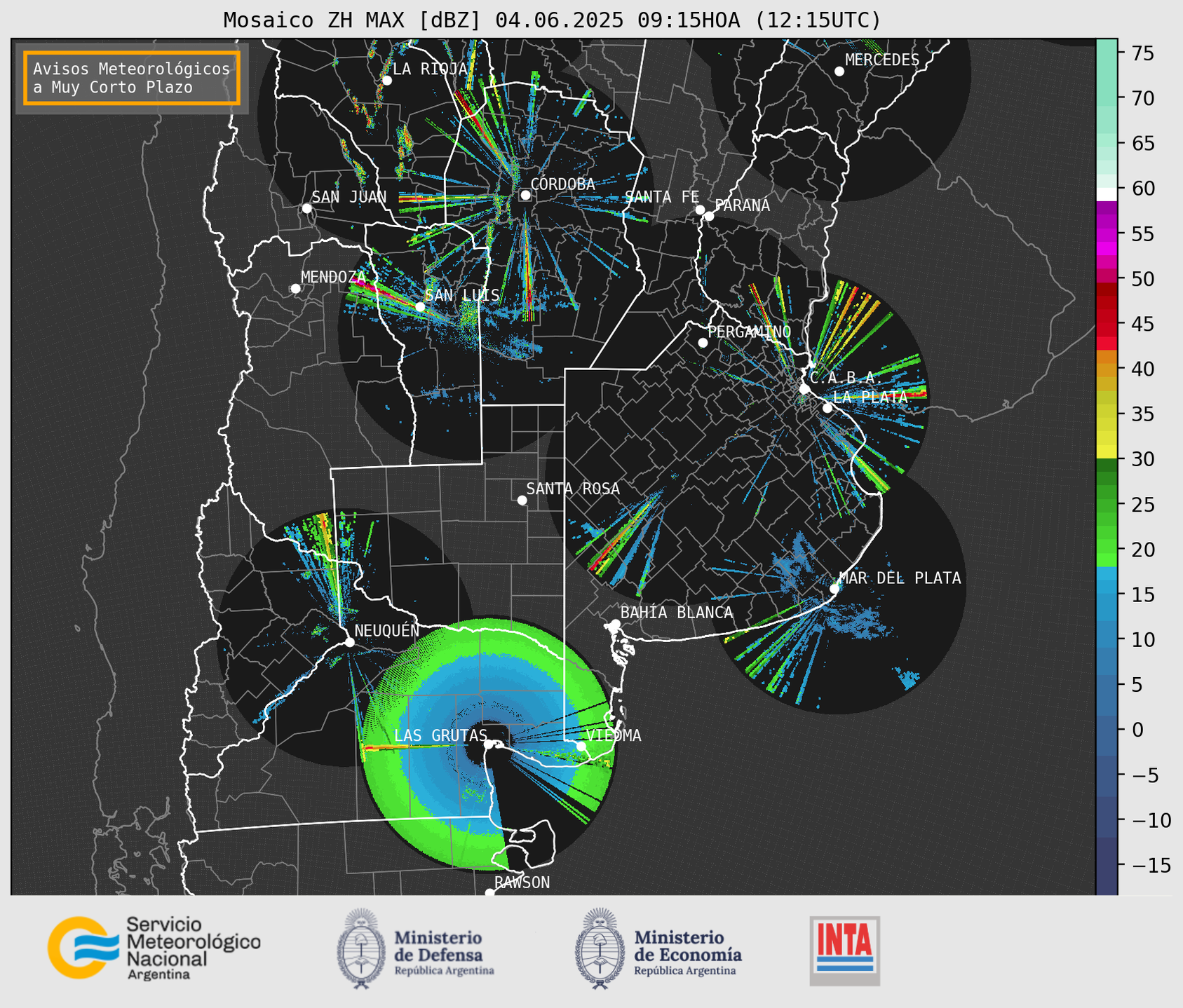Click the colorbar tick label −15

tap(1151, 866)
